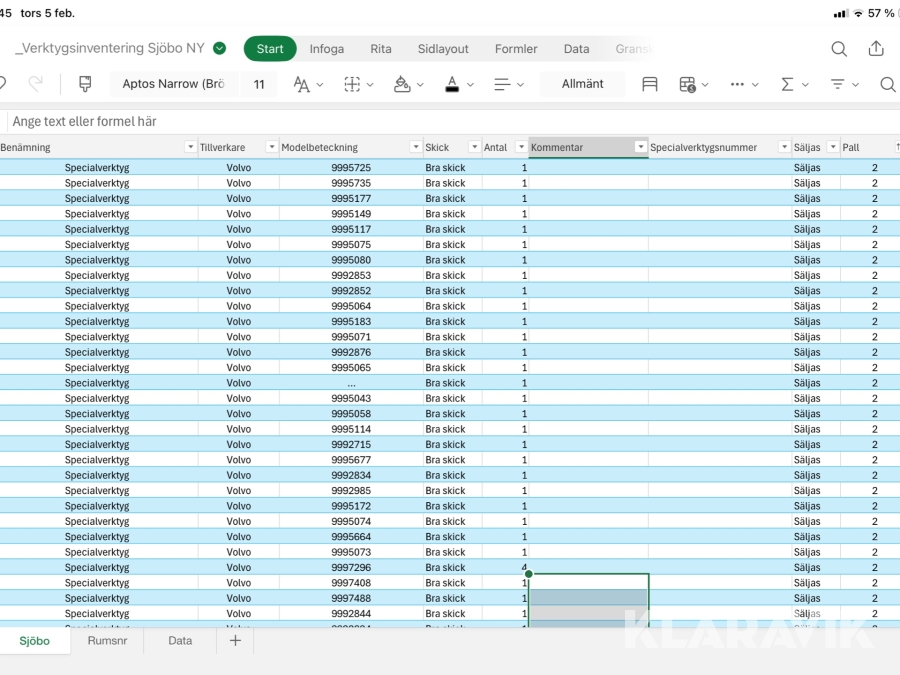Click the fill color bucket icon
Screen dimensions: 900x675
click(x=402, y=84)
